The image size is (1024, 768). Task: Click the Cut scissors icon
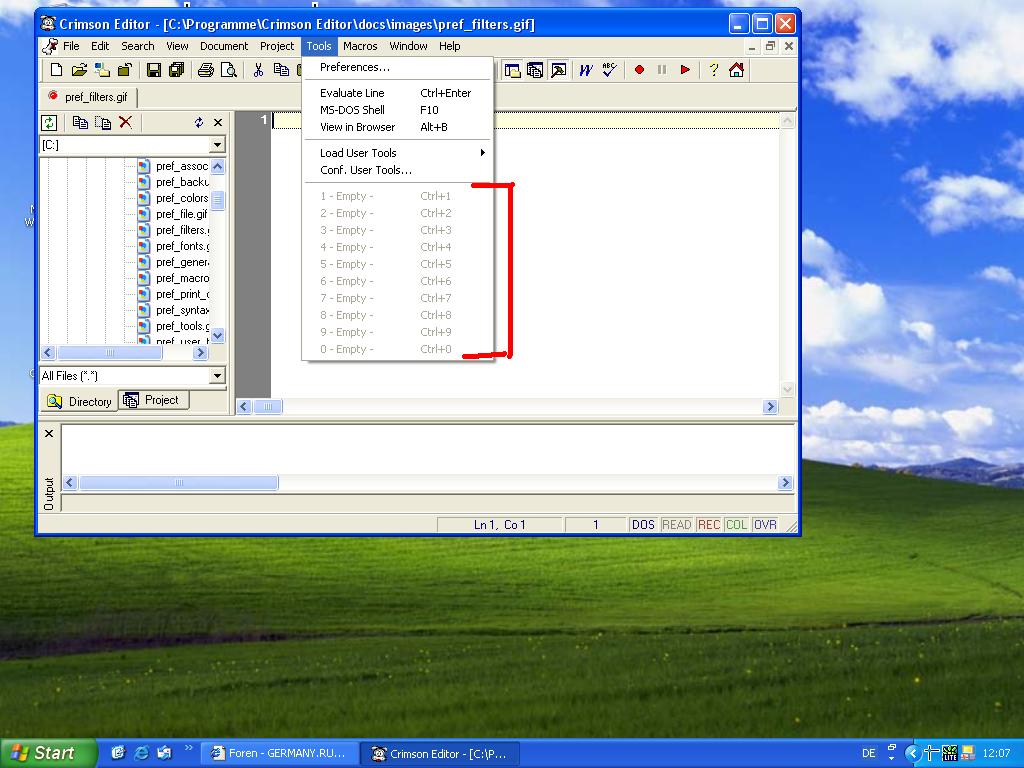258,70
